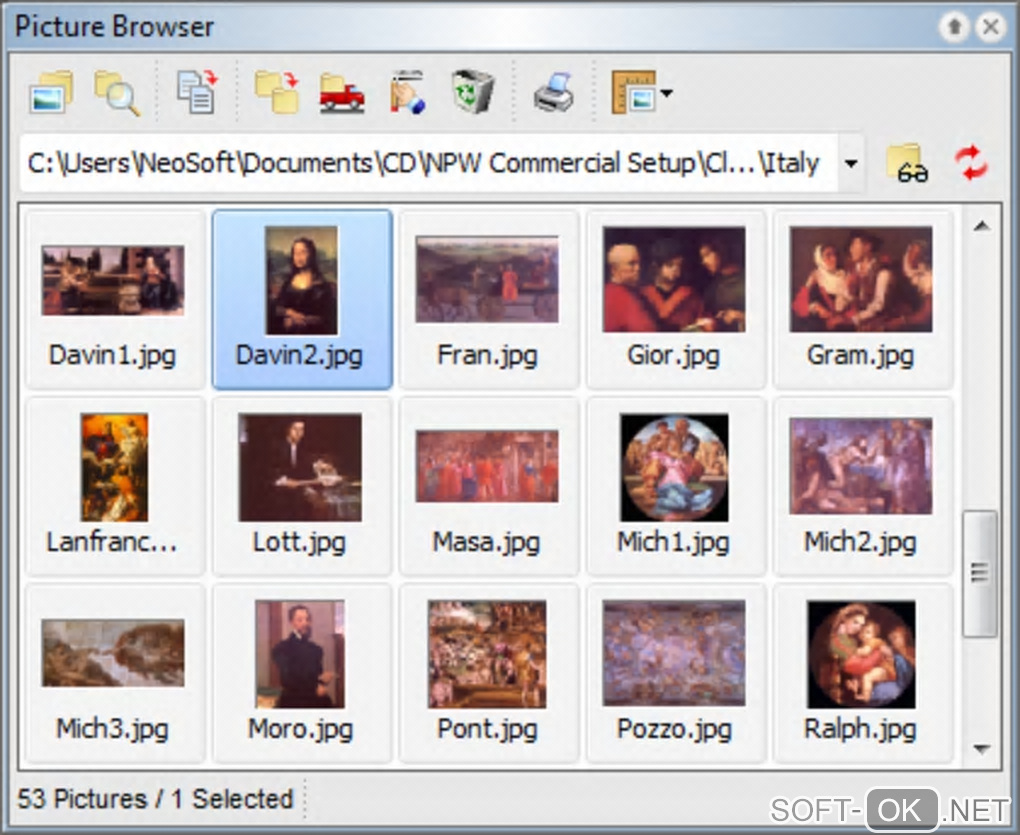Open the thumbnail size dropdown arrow
Viewport: 1020px width, 835px height.
click(x=666, y=93)
